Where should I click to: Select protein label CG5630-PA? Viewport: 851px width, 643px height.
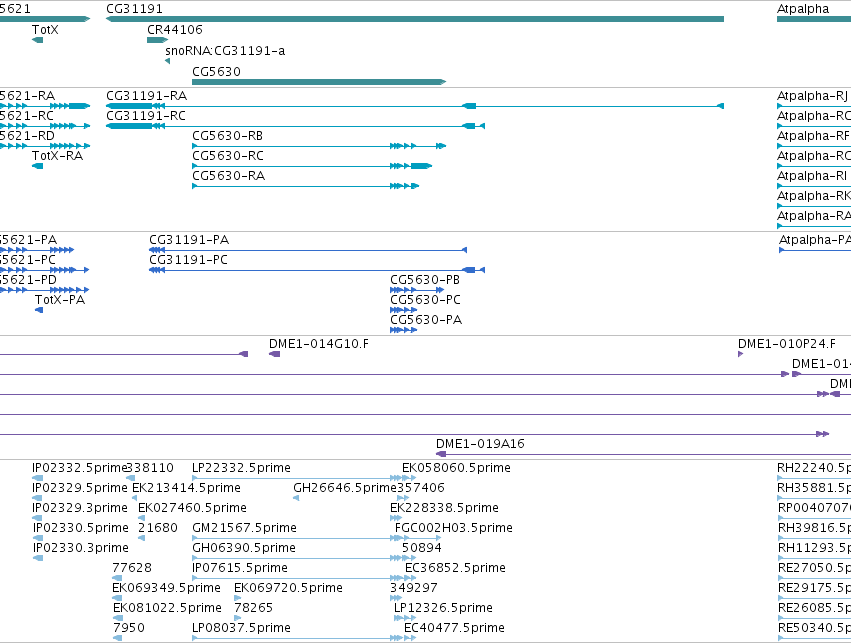pyautogui.click(x=426, y=320)
